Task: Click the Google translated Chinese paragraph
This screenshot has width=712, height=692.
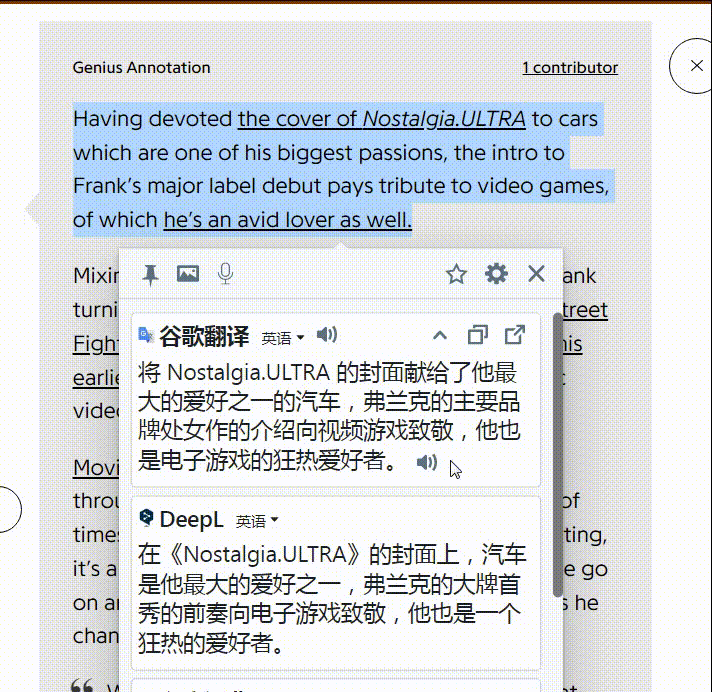Action: (329, 416)
